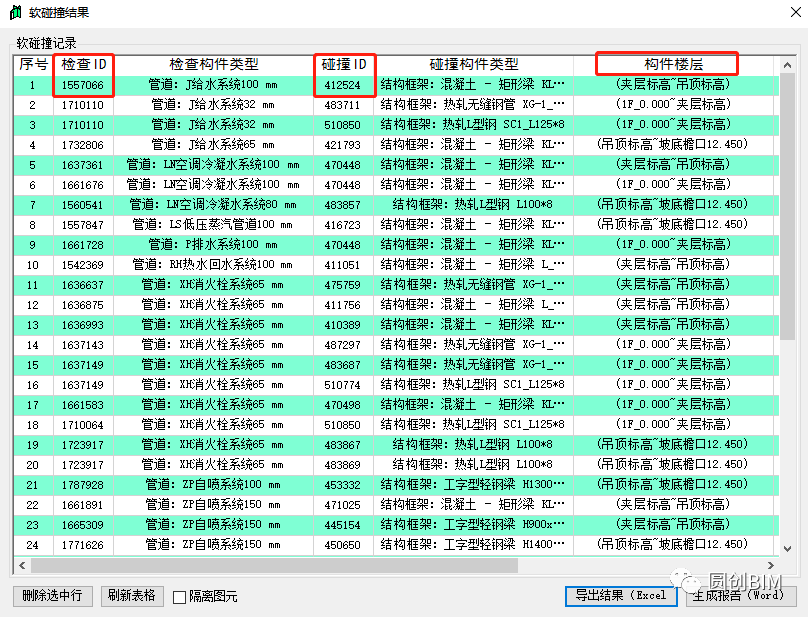Select collision ID 421793 cell
The height and width of the screenshot is (617, 808).
coord(344,145)
